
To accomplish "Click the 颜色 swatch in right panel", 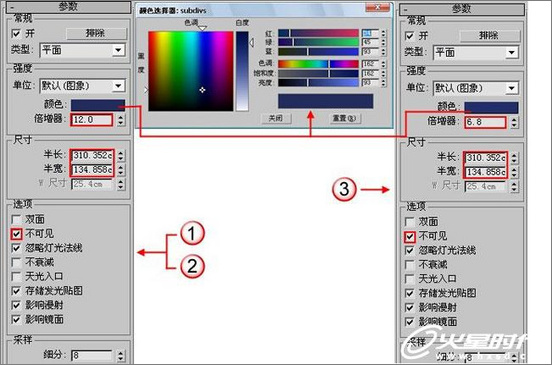I will coord(491,107).
